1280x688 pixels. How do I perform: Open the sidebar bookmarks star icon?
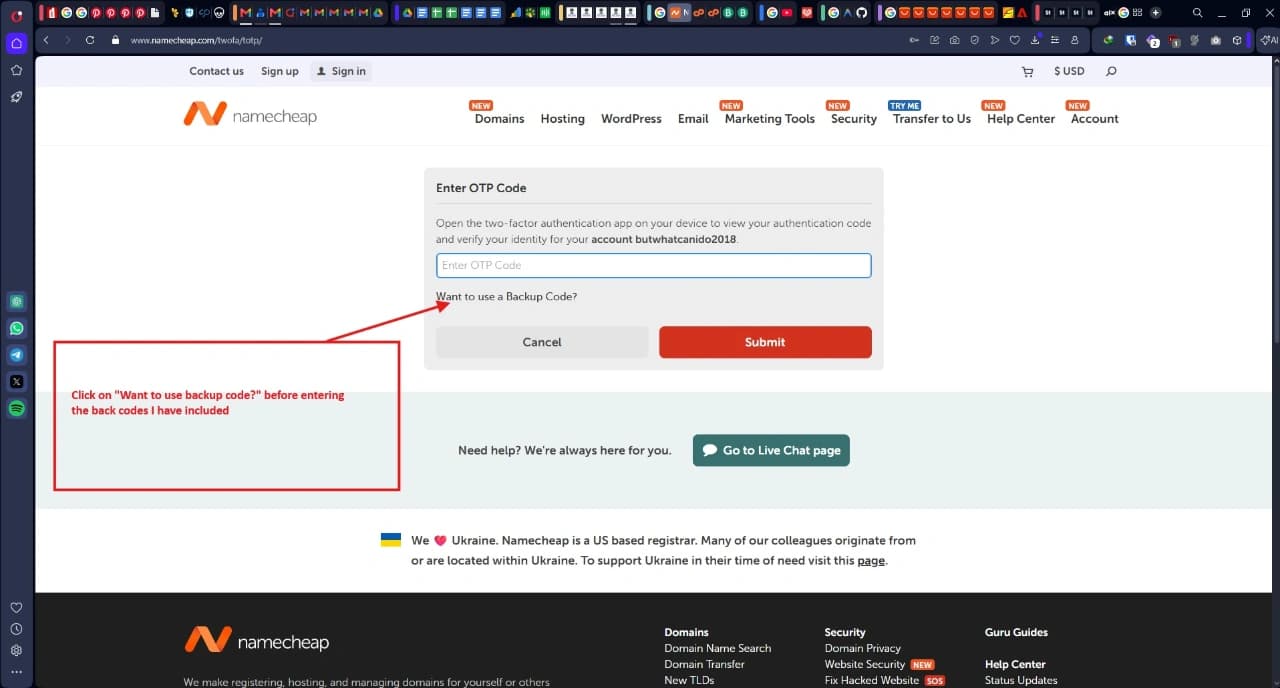click(17, 70)
